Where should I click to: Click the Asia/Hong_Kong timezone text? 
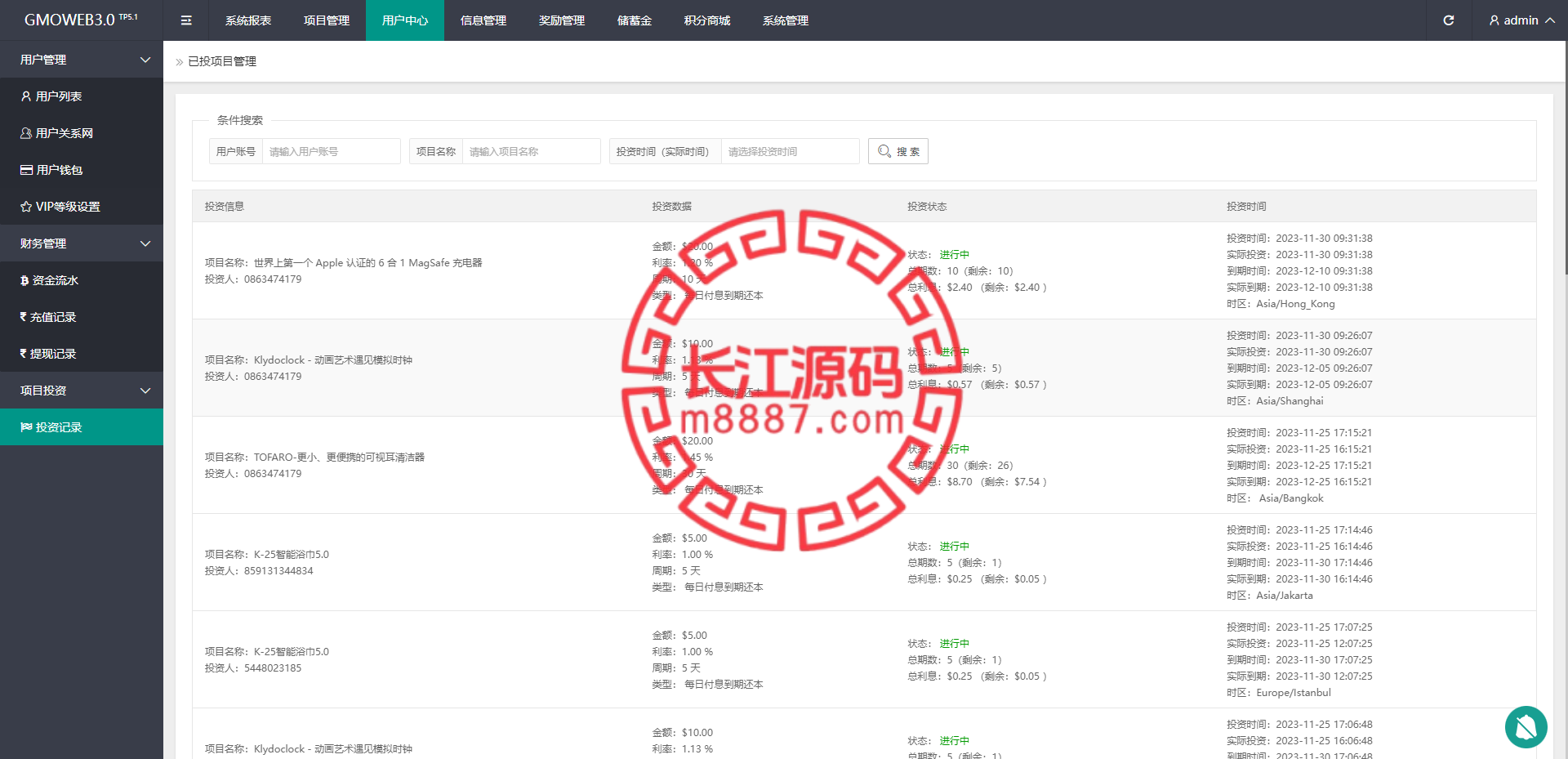click(x=1295, y=303)
